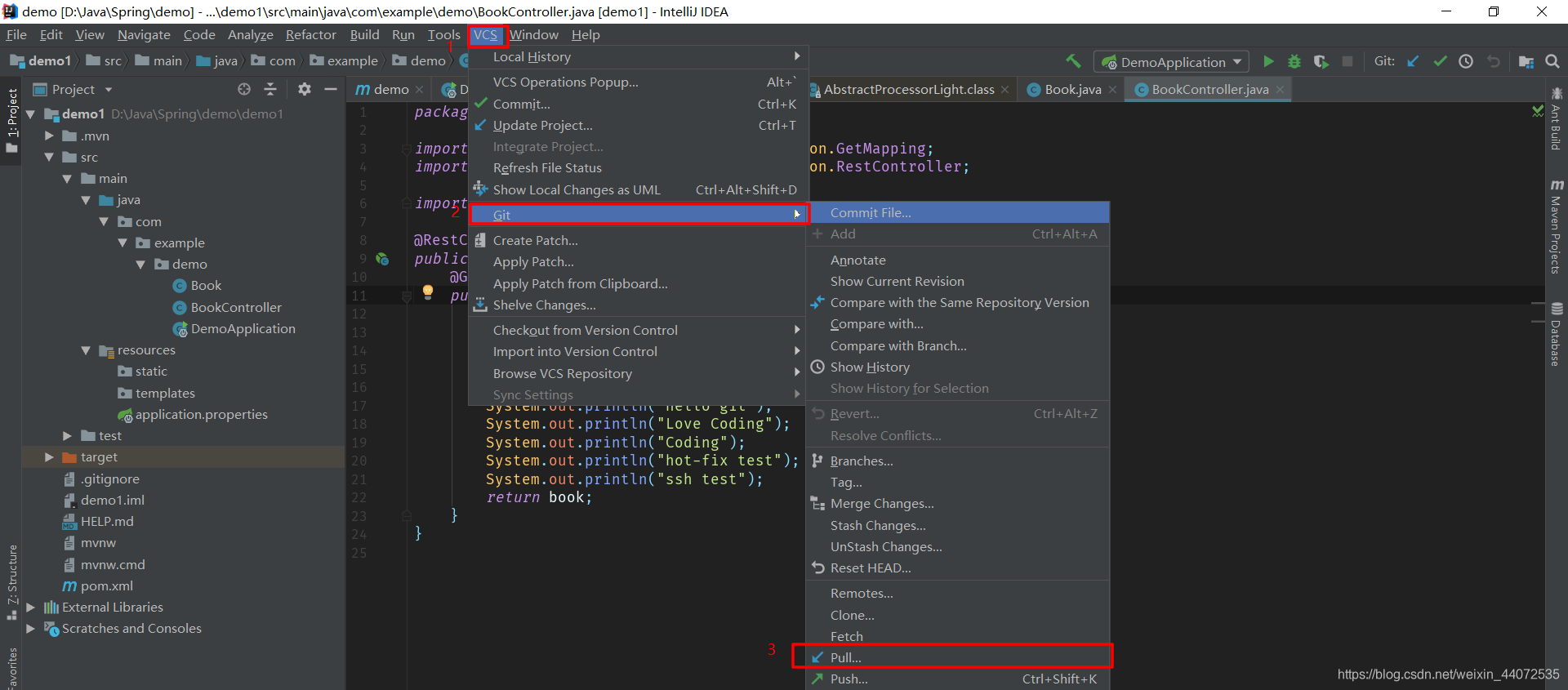
Task: Click the intention light bulb in editor
Action: (x=427, y=292)
